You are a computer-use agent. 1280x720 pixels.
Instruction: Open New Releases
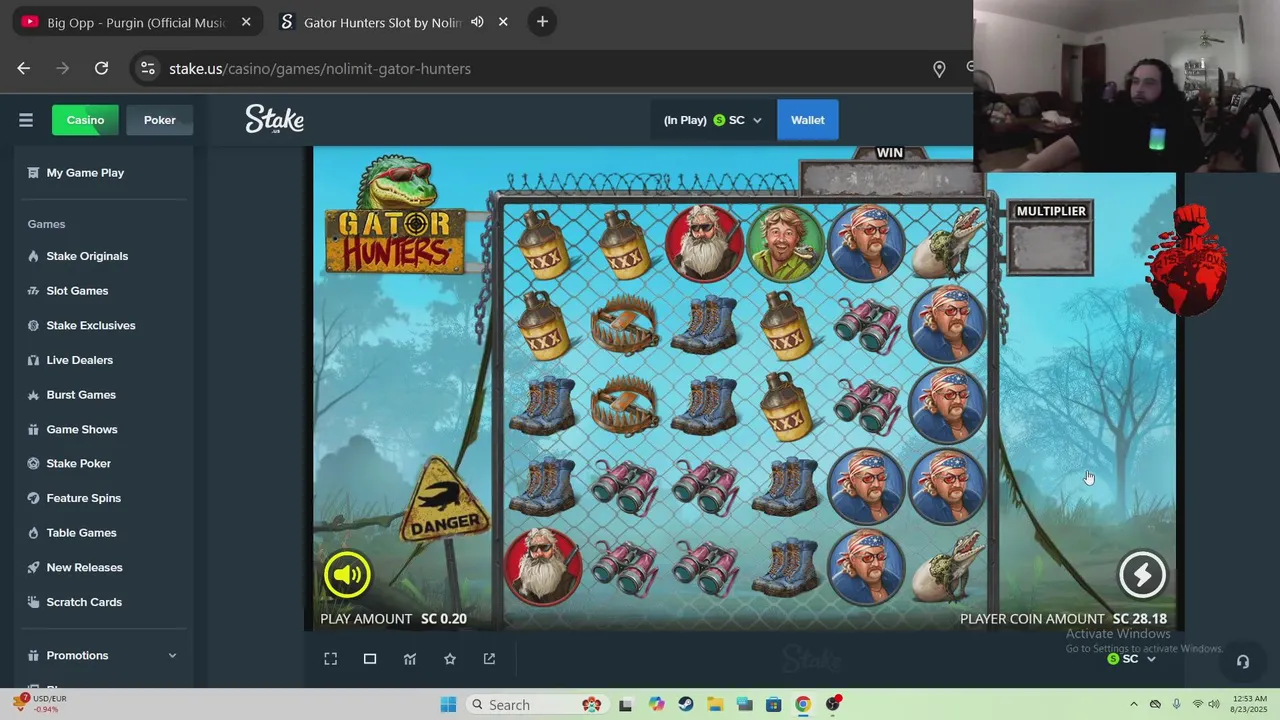[x=84, y=568]
